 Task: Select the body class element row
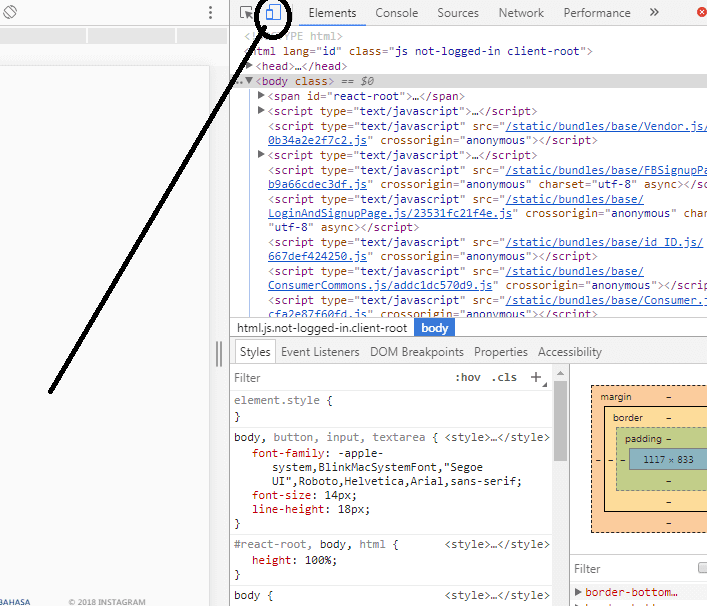tap(468, 81)
